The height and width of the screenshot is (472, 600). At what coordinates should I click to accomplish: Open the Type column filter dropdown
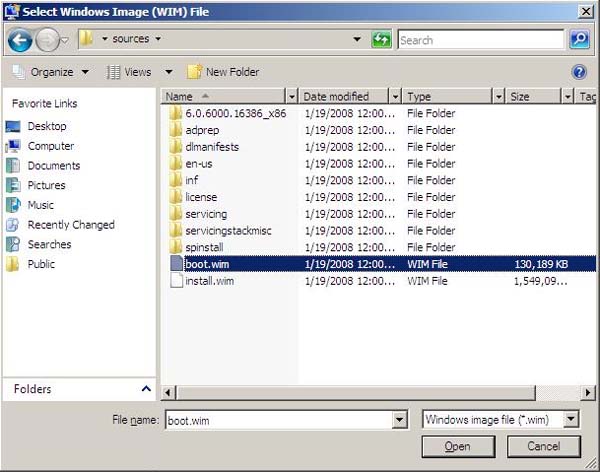pyautogui.click(x=499, y=96)
